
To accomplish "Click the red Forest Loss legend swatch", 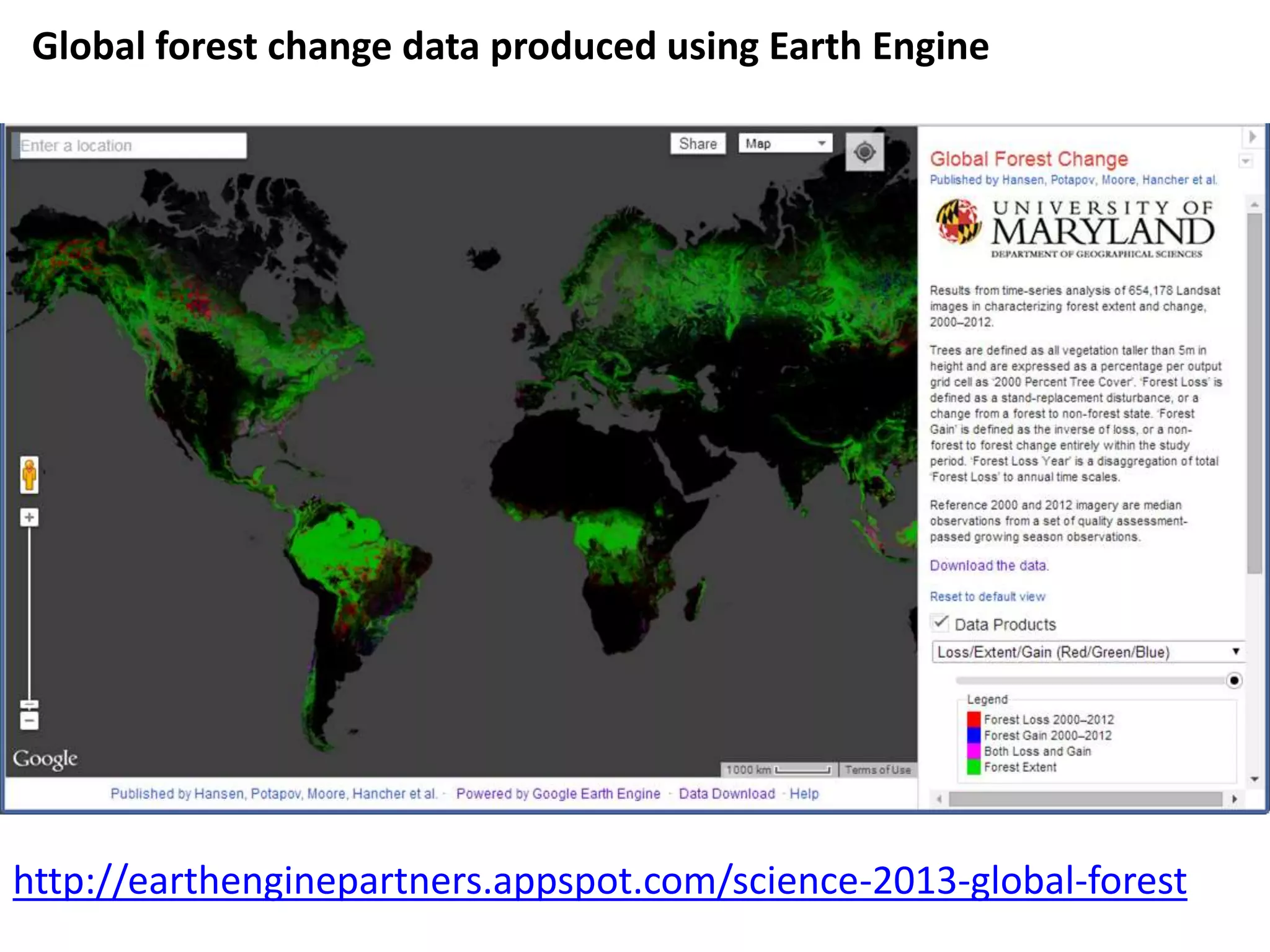I will pyautogui.click(x=974, y=719).
